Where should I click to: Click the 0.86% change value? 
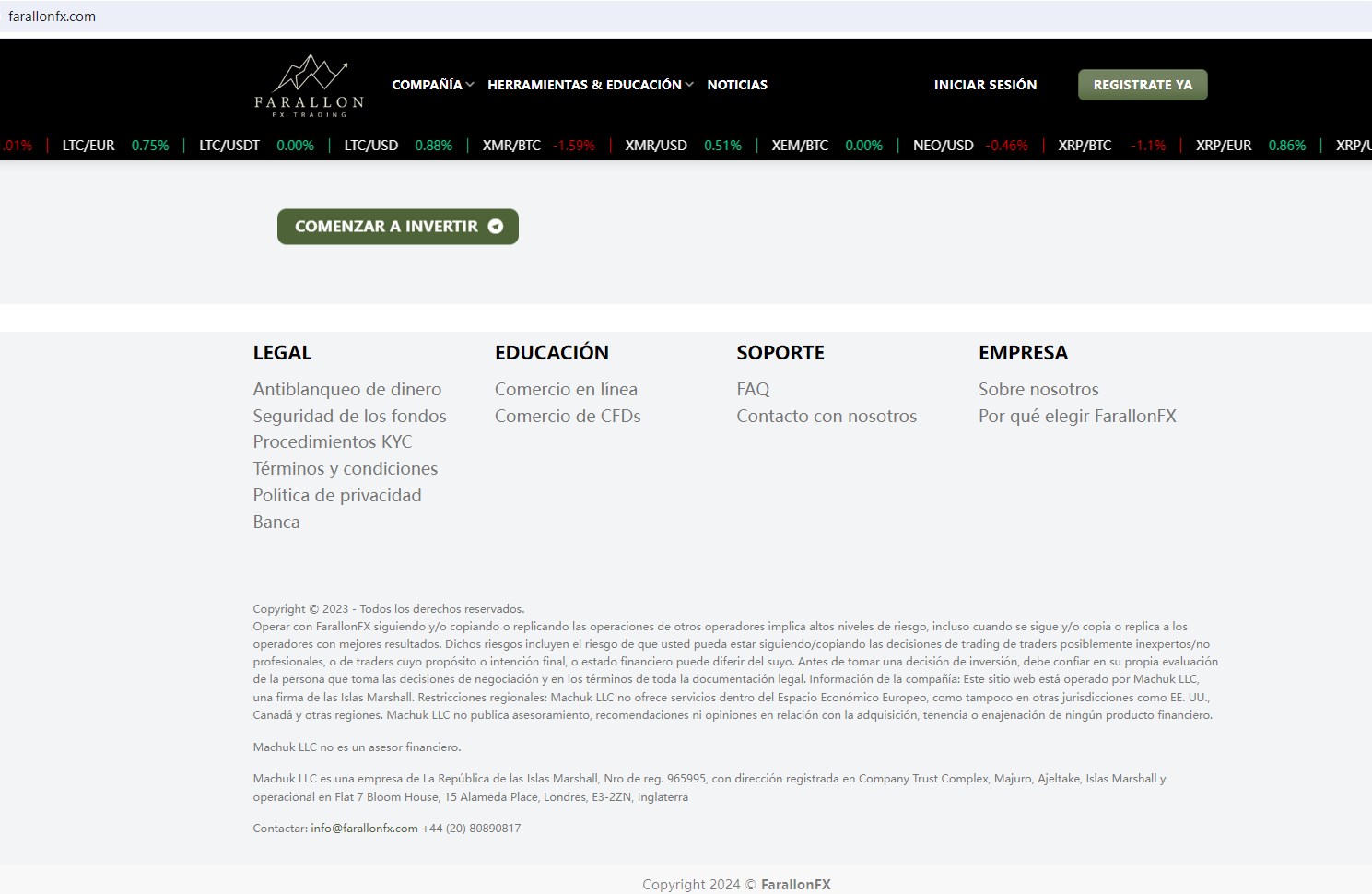point(1287,146)
